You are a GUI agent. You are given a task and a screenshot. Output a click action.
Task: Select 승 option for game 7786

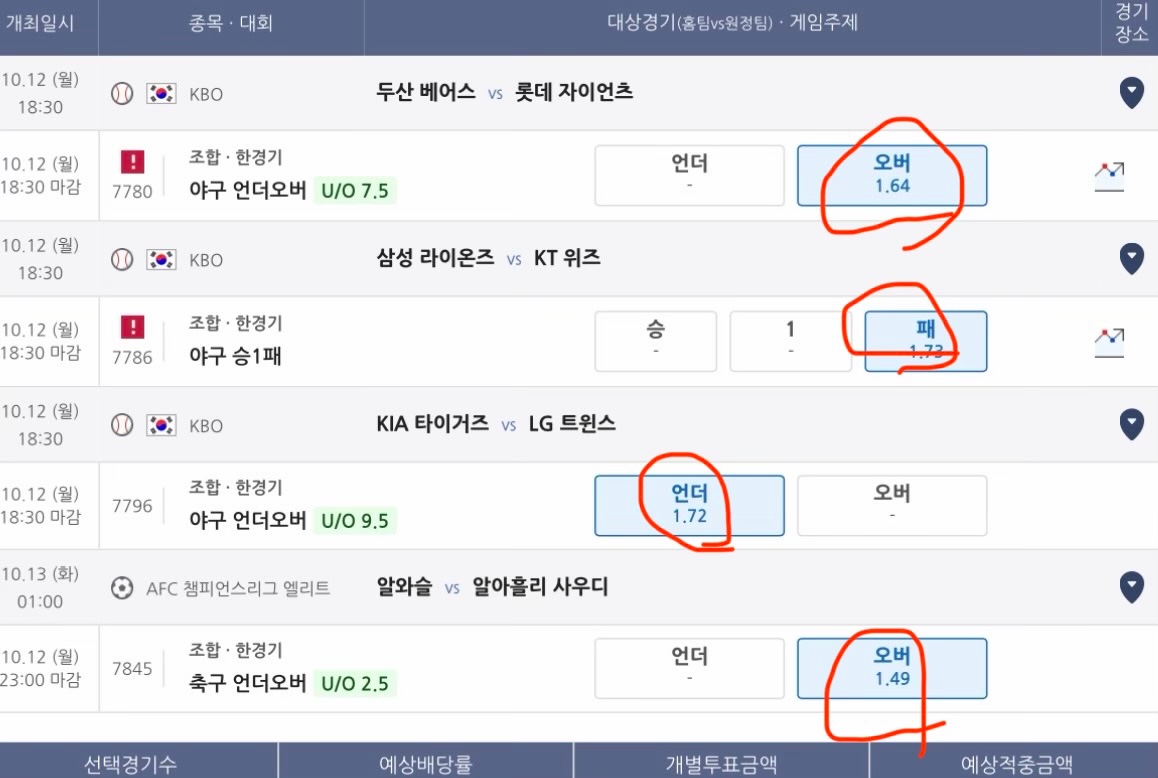(656, 341)
